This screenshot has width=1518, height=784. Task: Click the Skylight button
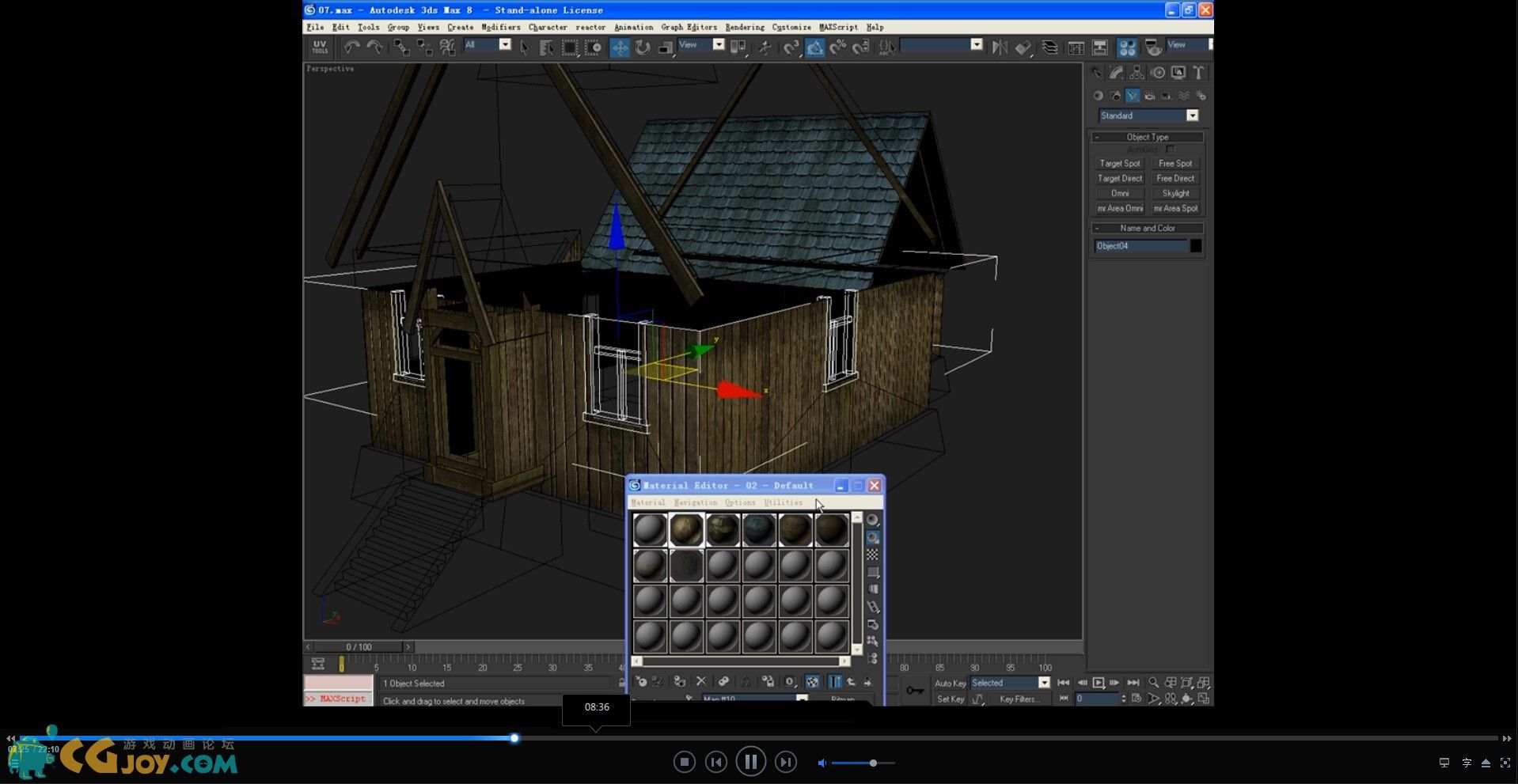(x=1175, y=193)
